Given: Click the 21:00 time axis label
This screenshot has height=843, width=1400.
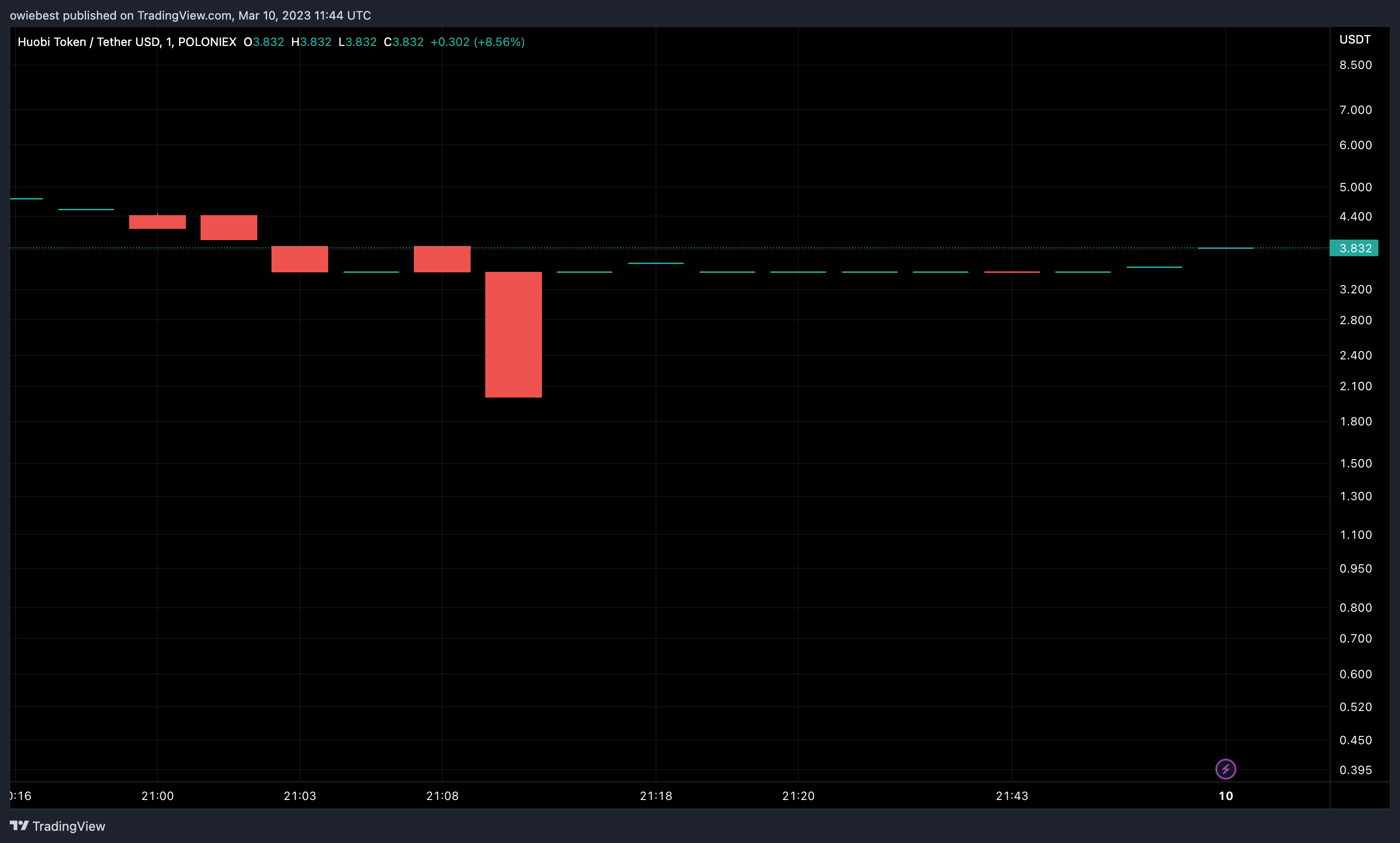Looking at the screenshot, I should pos(158,796).
